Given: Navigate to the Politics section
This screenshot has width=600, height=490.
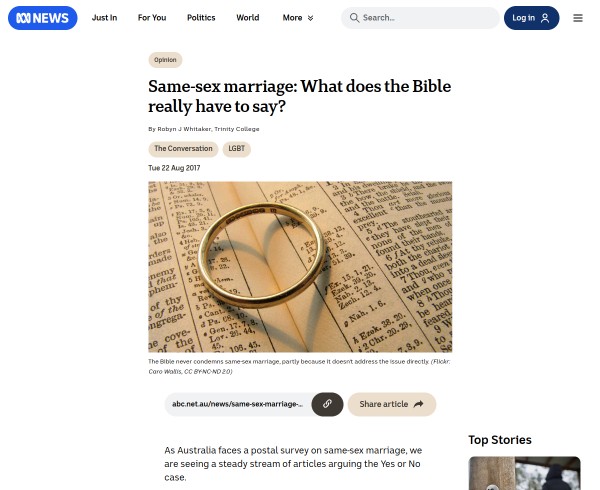Looking at the screenshot, I should tap(201, 18).
